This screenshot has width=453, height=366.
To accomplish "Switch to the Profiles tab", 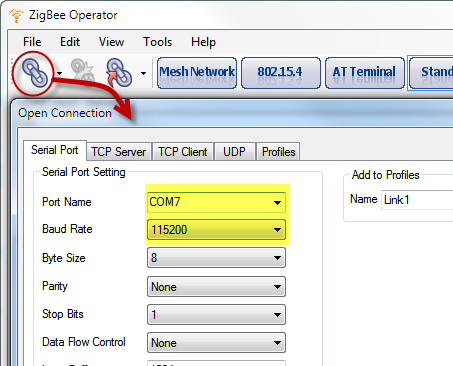I will [x=278, y=152].
